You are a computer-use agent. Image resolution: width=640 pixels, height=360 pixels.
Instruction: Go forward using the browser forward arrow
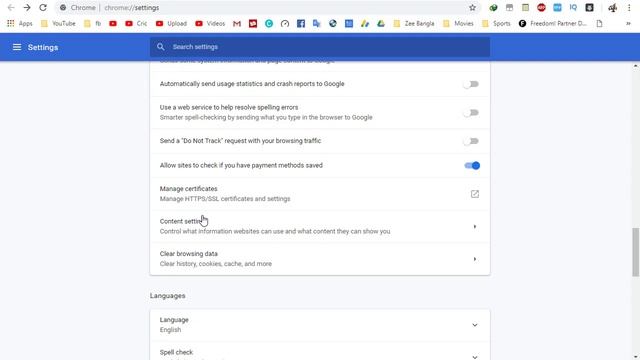pyautogui.click(x=27, y=8)
